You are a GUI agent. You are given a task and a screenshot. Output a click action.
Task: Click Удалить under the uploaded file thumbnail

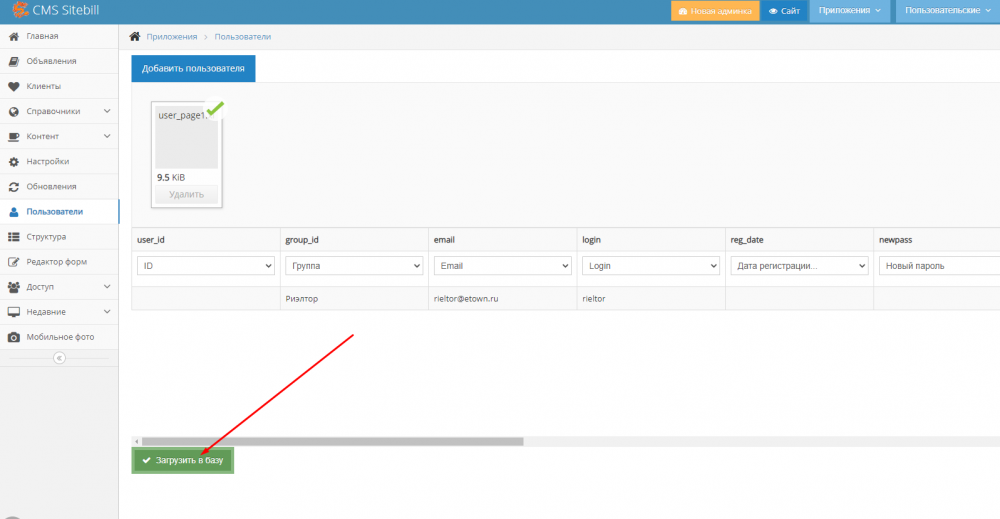pos(186,195)
